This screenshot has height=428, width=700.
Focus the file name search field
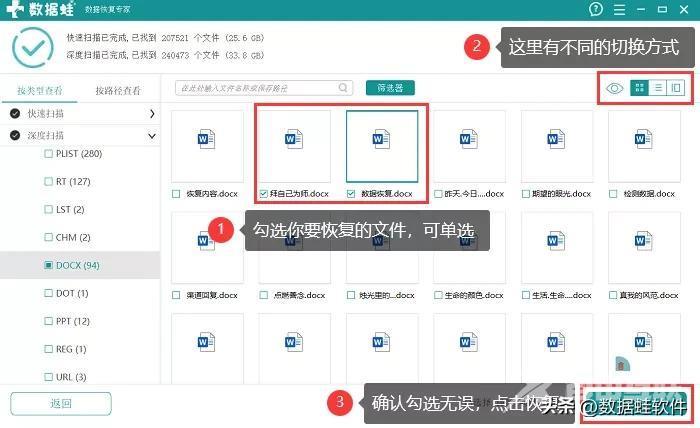coord(263,88)
